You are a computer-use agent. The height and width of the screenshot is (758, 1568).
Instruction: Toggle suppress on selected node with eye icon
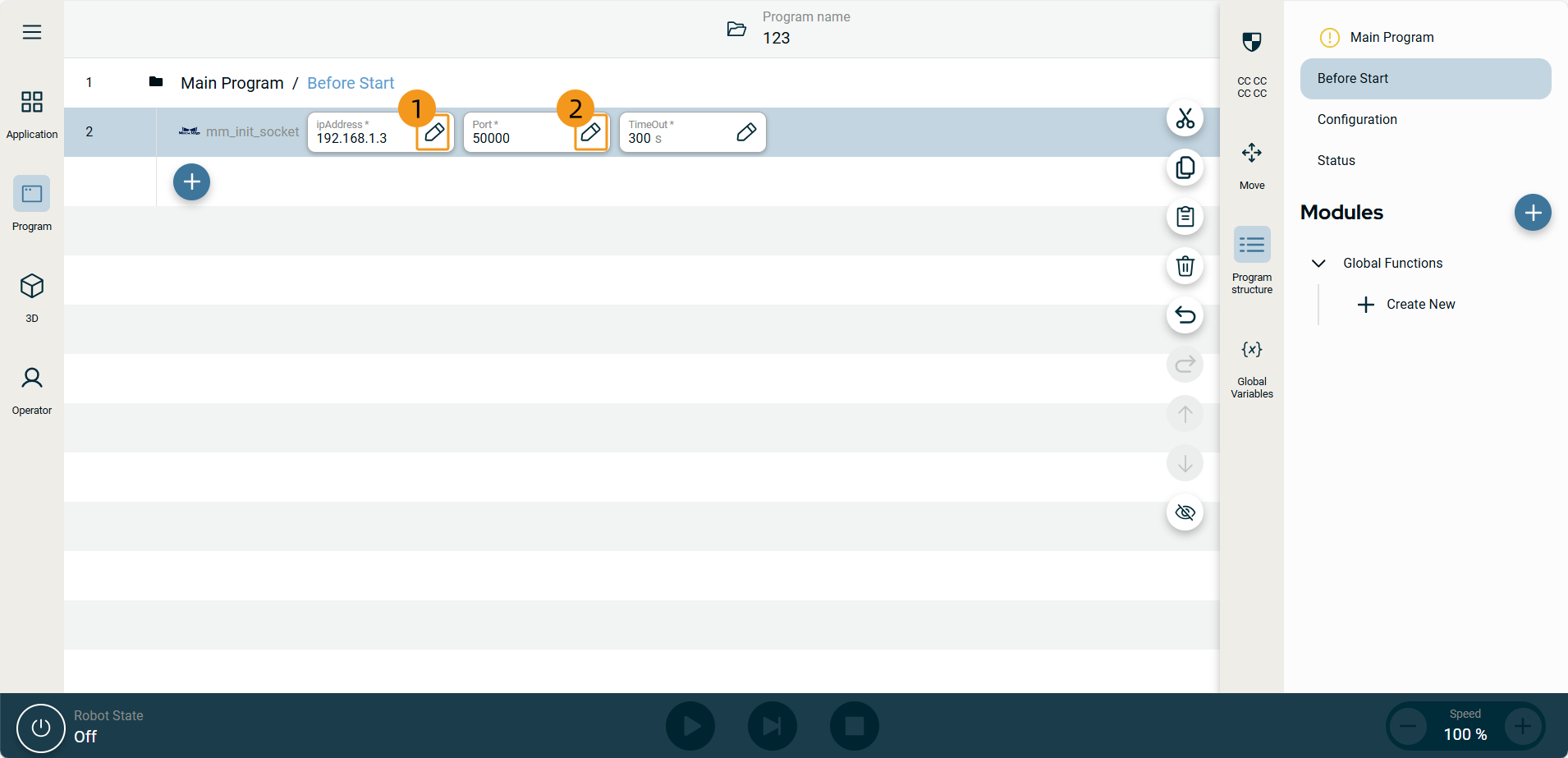pos(1185,512)
